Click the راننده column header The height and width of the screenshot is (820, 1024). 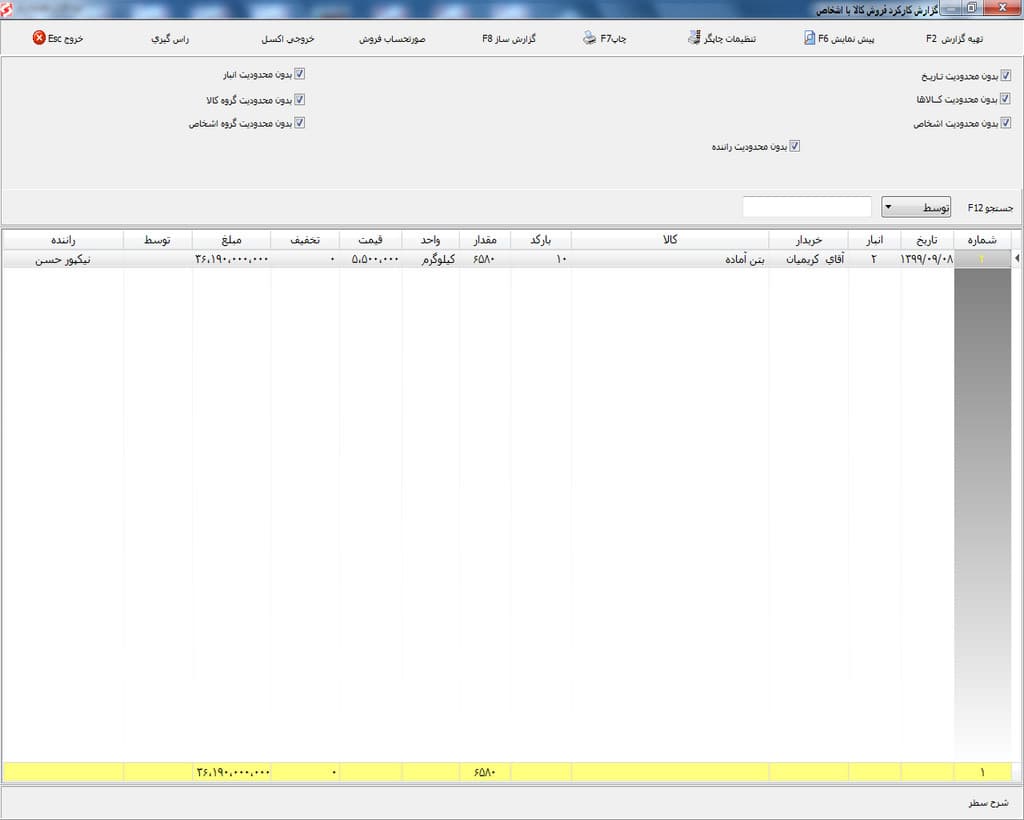[63, 240]
